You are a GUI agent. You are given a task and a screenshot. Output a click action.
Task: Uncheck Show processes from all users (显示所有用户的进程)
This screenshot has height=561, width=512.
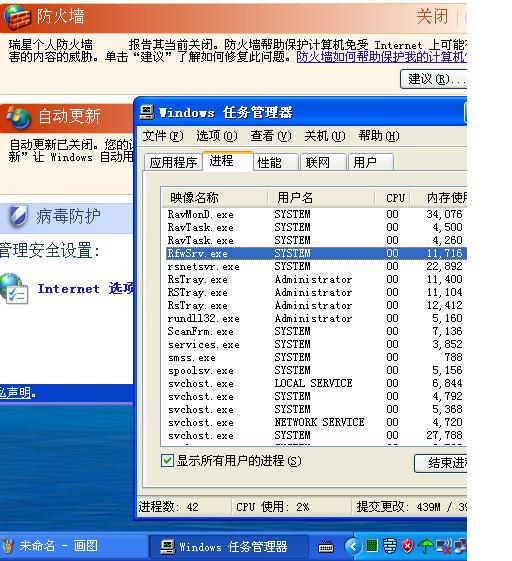click(167, 460)
